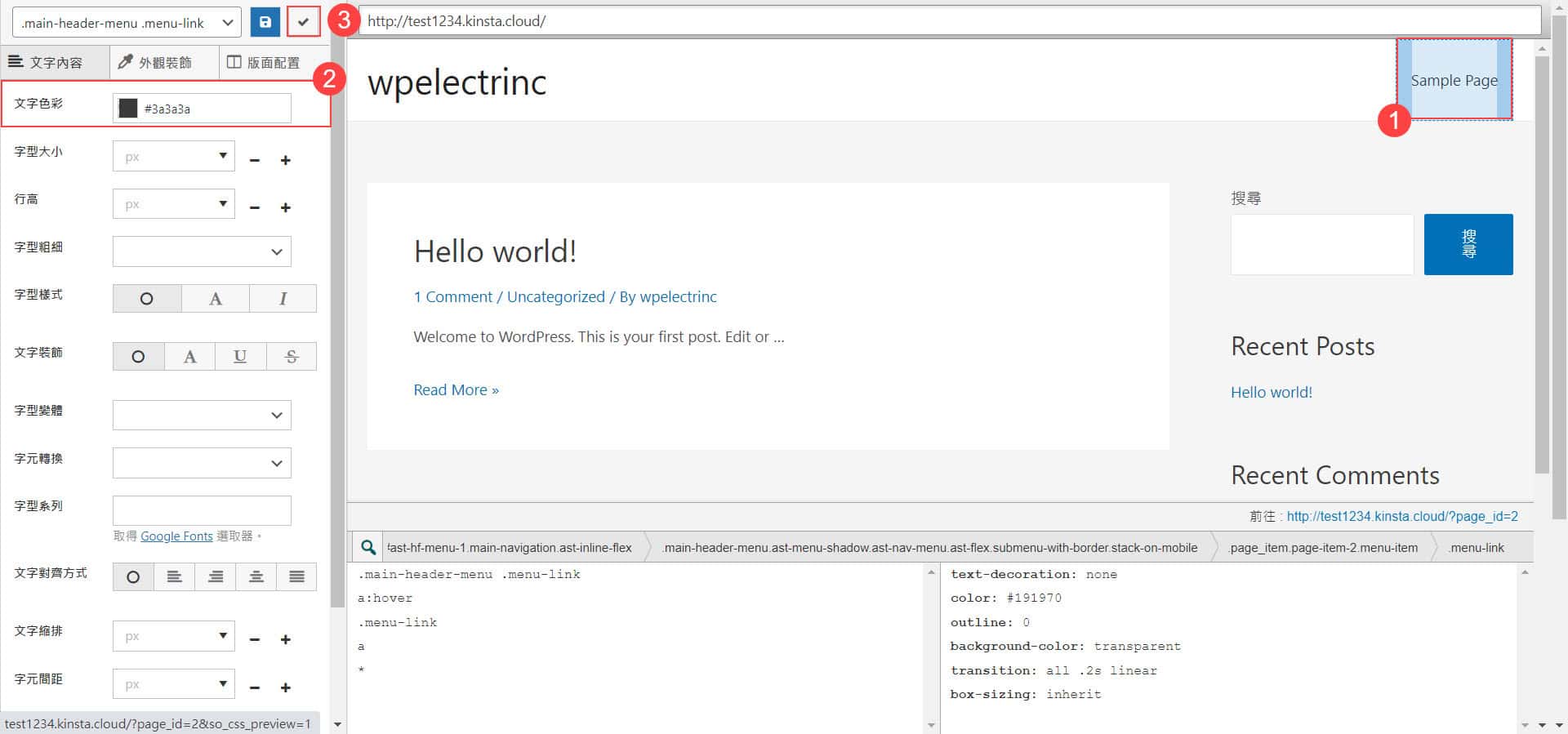
Task: Select no-decoration A text decoration option
Action: [189, 357]
